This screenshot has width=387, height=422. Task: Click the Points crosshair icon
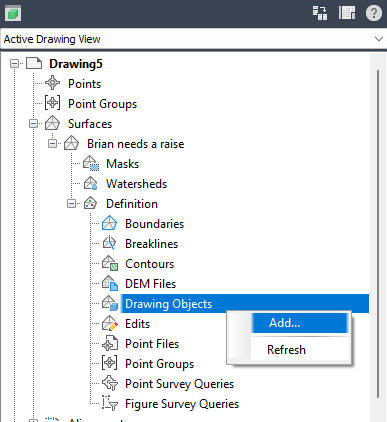click(x=52, y=83)
